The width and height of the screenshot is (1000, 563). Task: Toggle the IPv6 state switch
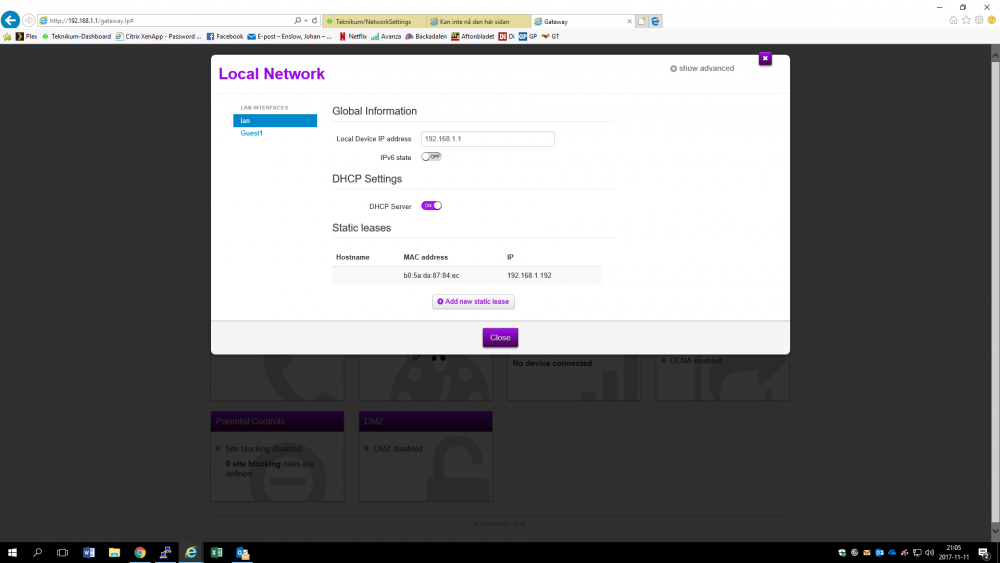pyautogui.click(x=431, y=157)
